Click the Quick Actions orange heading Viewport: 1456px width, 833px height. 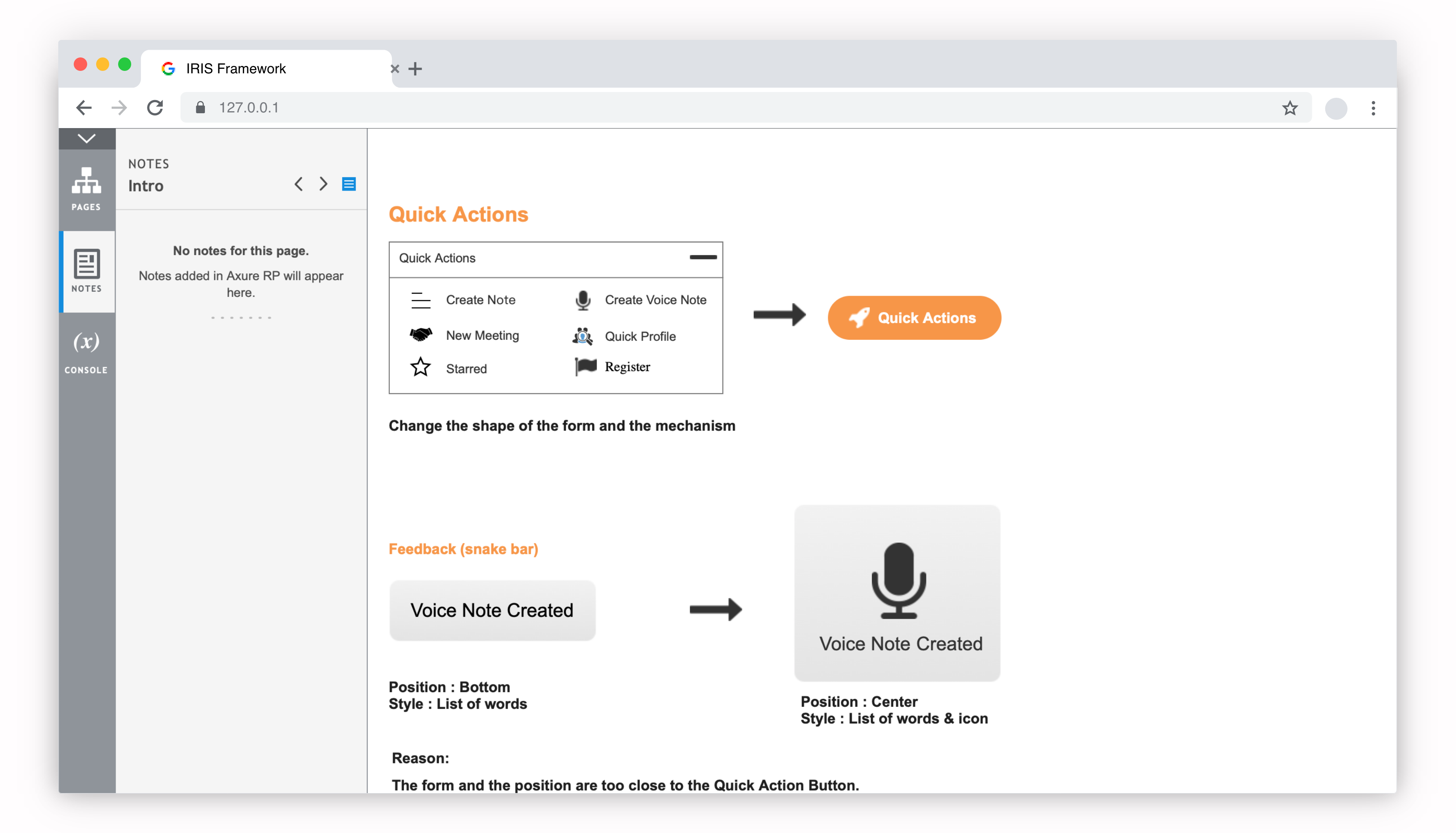(x=458, y=214)
